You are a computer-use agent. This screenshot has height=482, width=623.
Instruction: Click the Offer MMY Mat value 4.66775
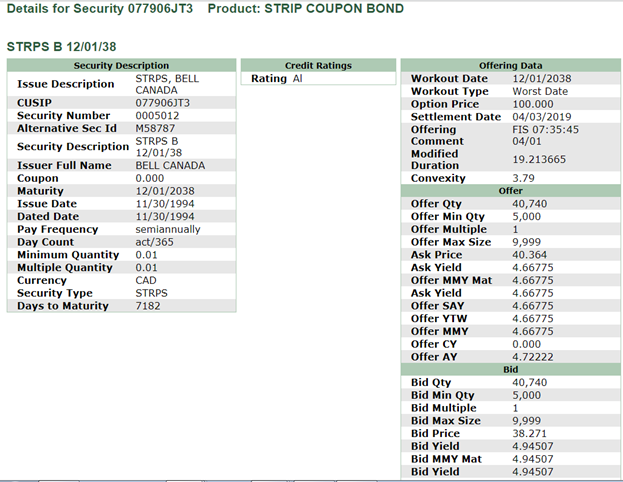(532, 280)
